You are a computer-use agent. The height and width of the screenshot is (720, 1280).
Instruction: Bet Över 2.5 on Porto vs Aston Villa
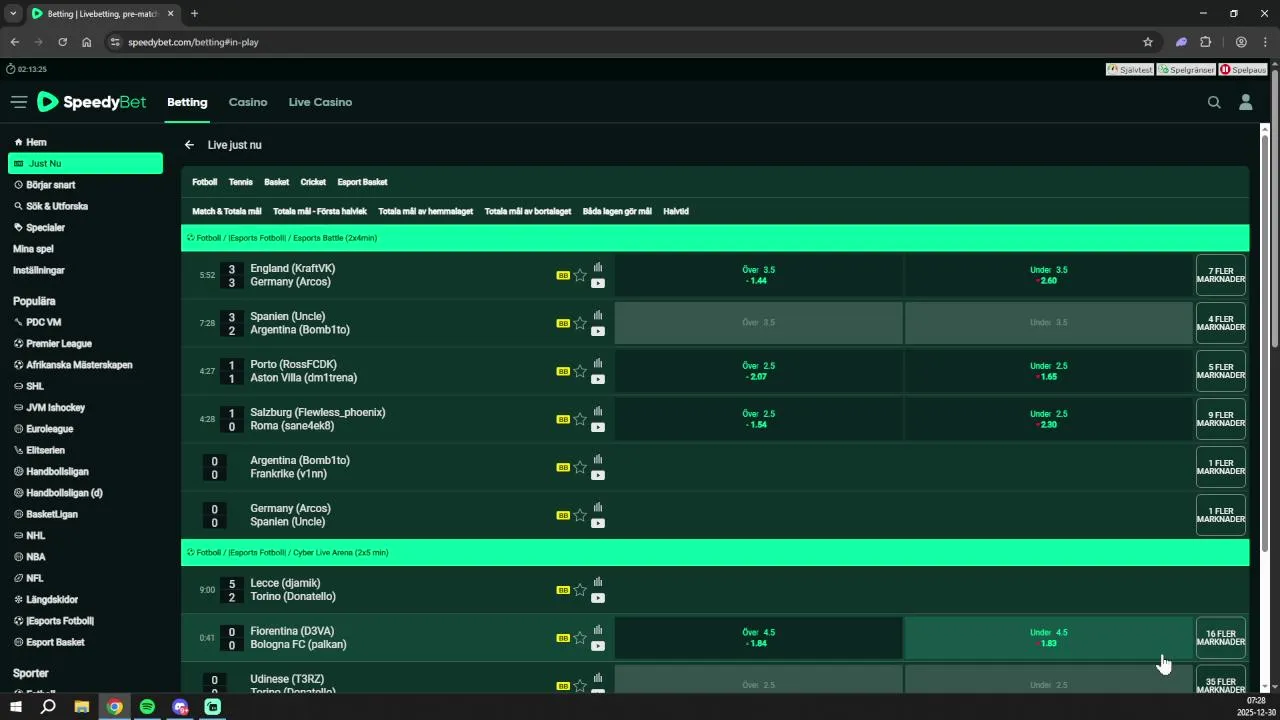tap(759, 371)
